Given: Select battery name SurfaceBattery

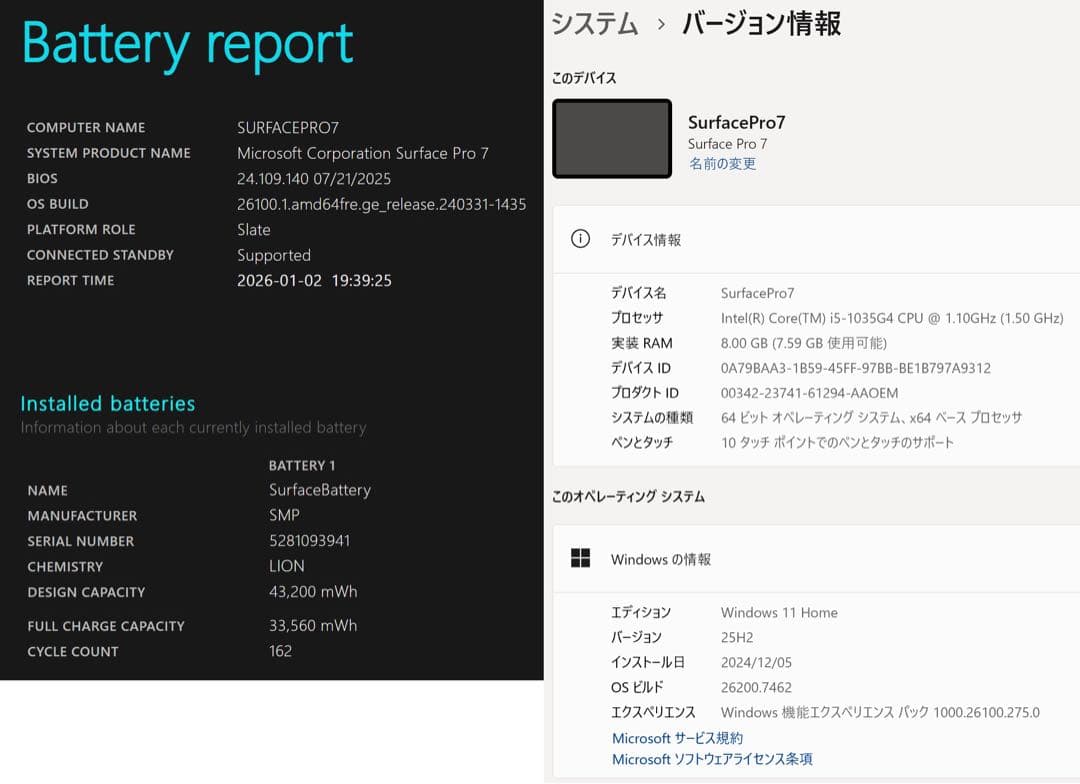Looking at the screenshot, I should pyautogui.click(x=320, y=490).
